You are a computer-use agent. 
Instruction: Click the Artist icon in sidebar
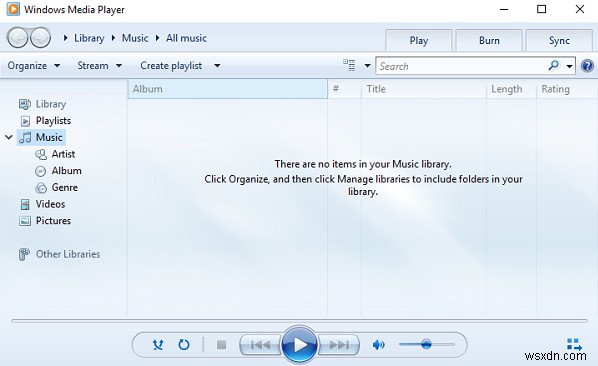(x=41, y=154)
